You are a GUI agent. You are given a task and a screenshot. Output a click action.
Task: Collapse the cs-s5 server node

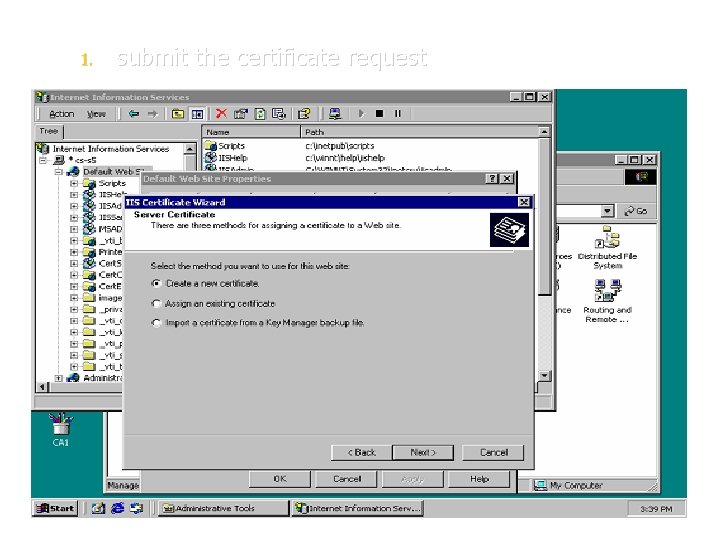pyautogui.click(x=43, y=160)
